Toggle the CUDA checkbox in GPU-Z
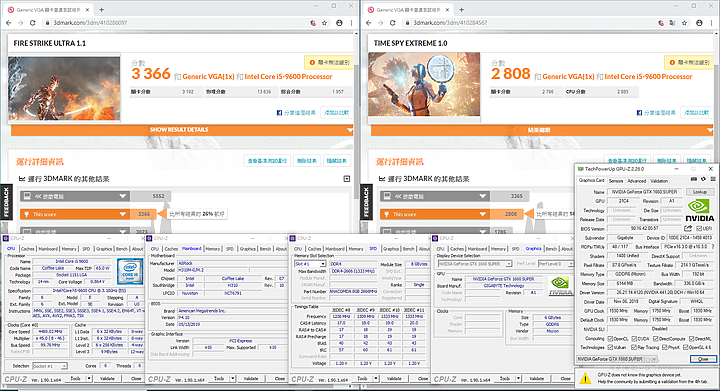Screen dimensions: 720x391 [x=634, y=339]
